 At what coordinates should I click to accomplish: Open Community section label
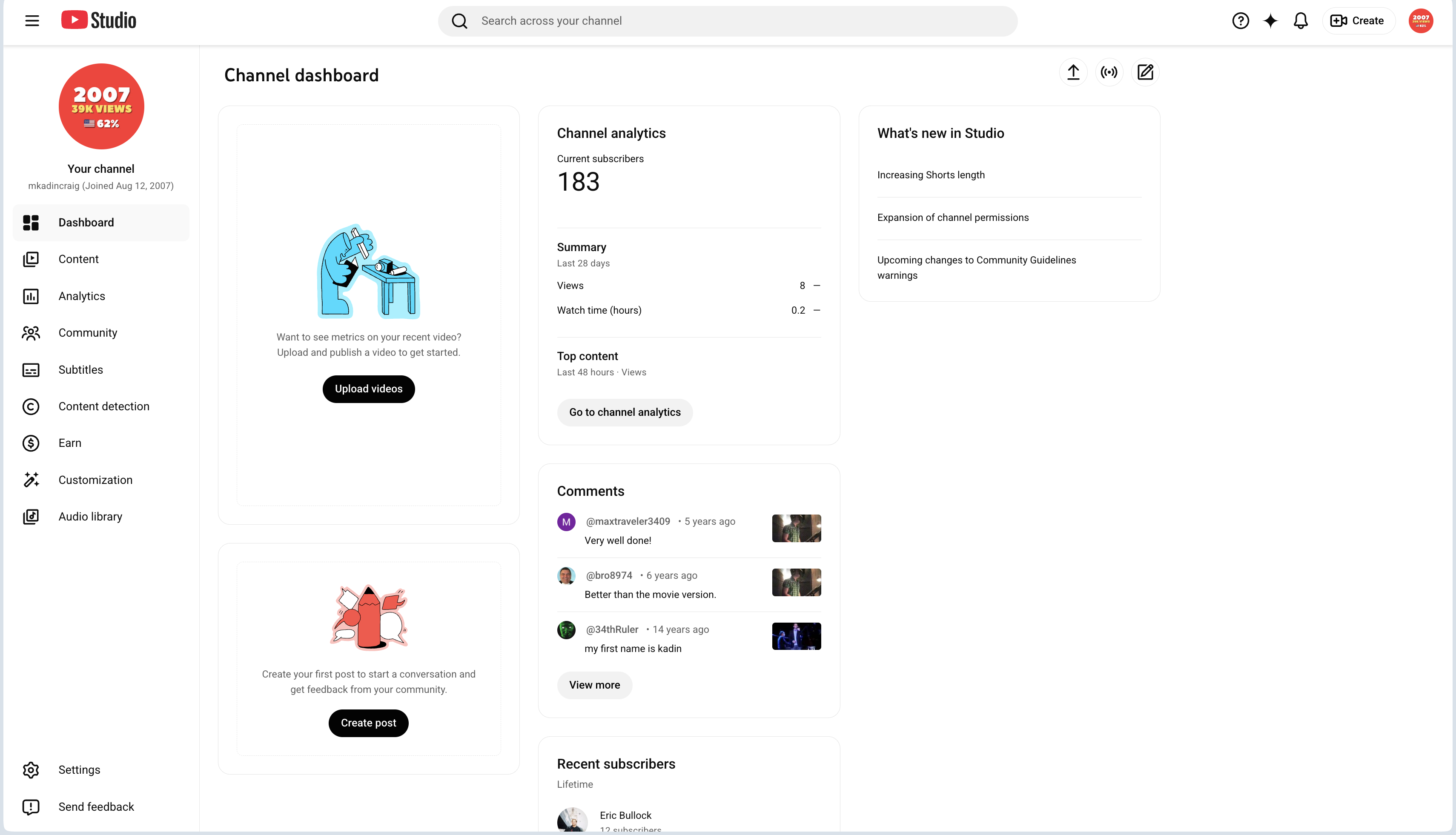(x=88, y=333)
